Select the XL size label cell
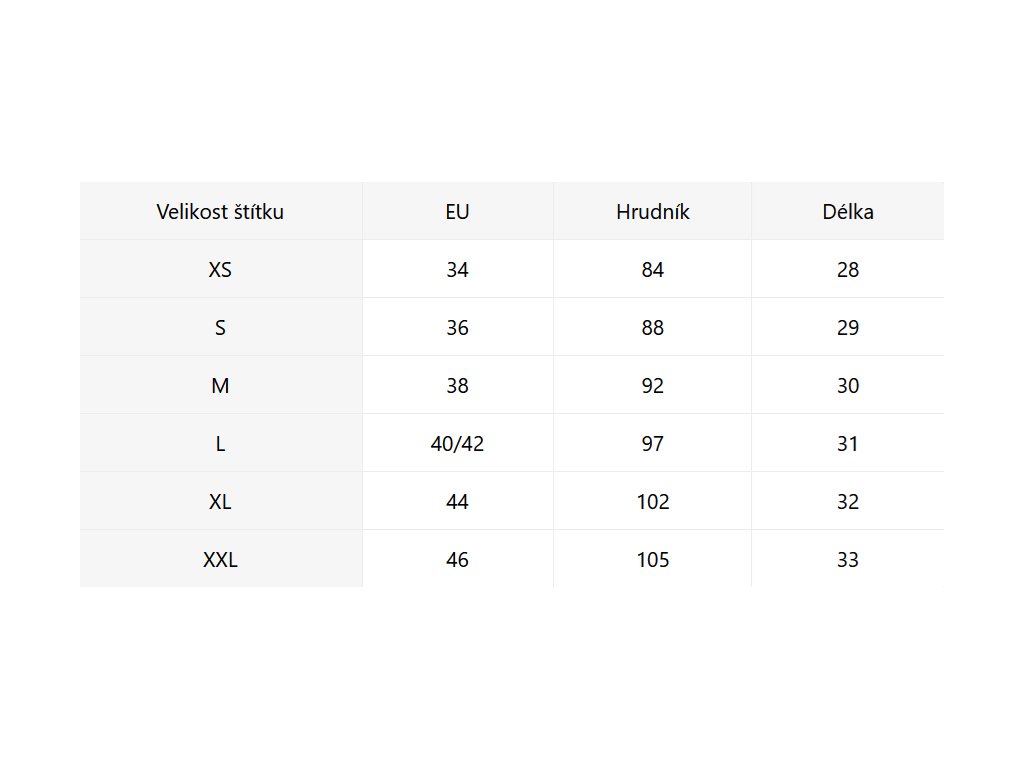 [220, 502]
